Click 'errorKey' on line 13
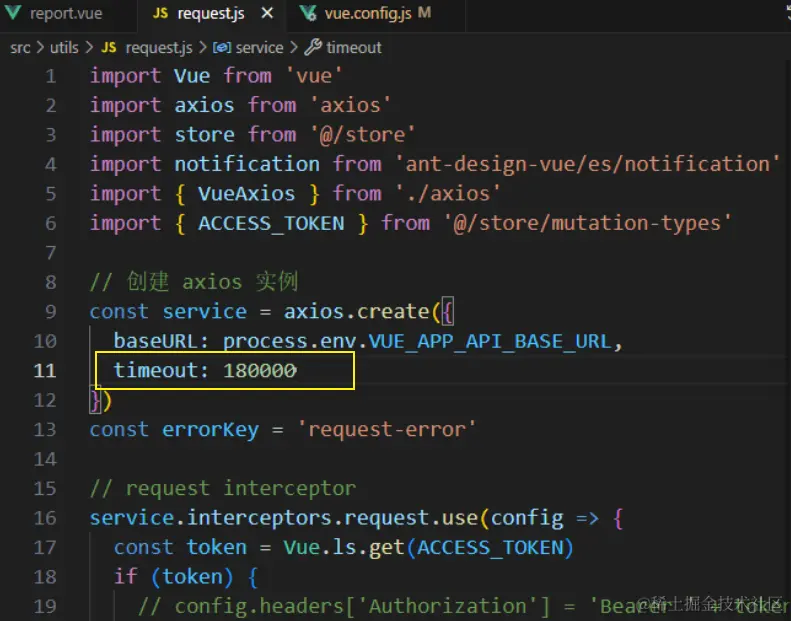This screenshot has width=791, height=621. click(x=210, y=430)
